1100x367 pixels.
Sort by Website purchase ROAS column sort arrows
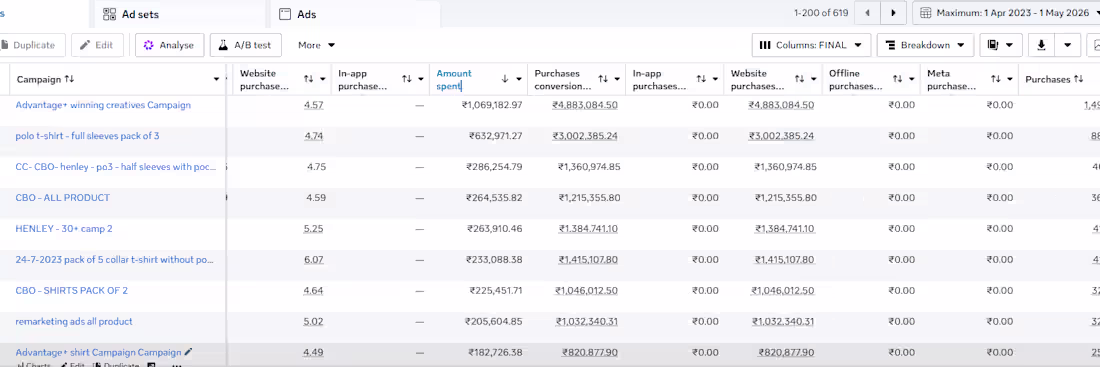[309, 79]
